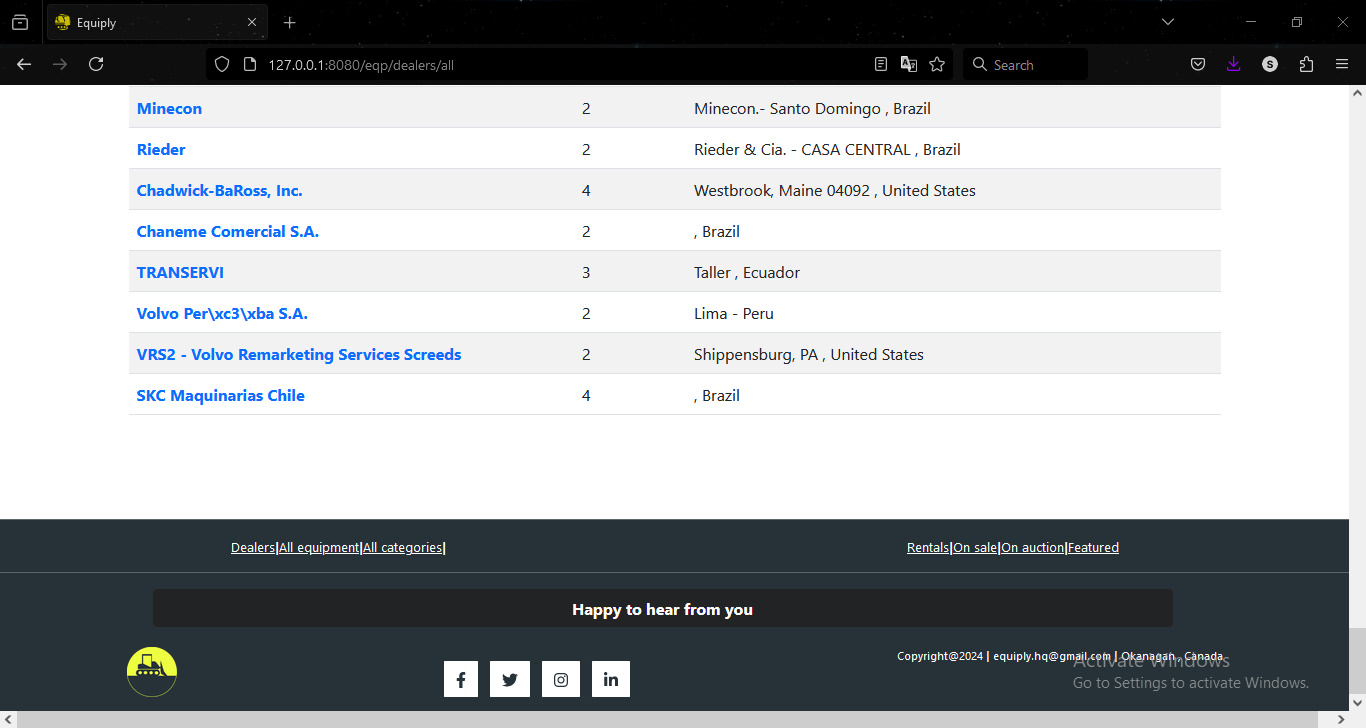Open the tracking protection shield icon
This screenshot has height=728, width=1366.
click(x=221, y=64)
